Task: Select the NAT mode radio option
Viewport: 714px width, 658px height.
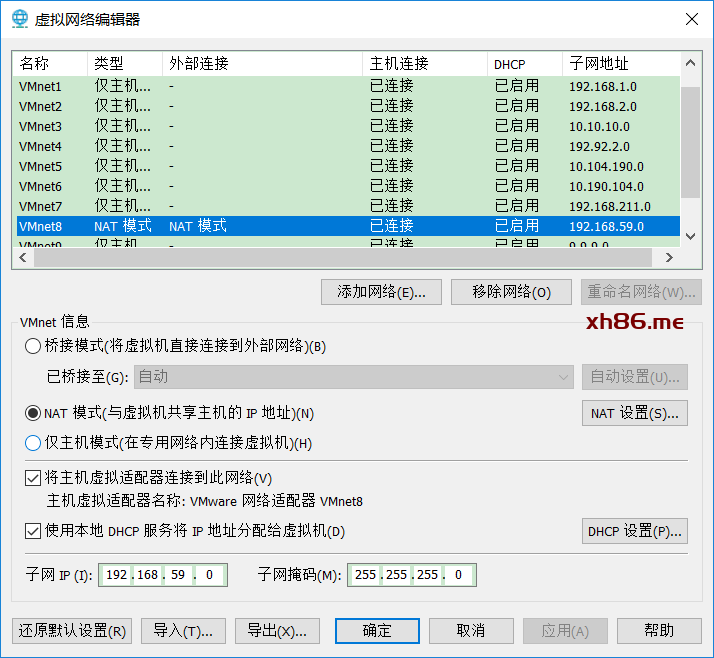Action: pos(33,413)
